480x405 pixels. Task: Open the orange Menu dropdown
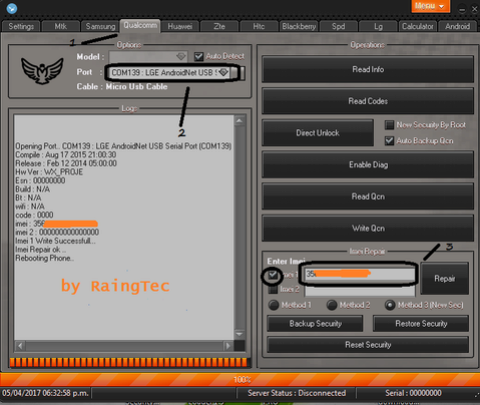pos(431,6)
